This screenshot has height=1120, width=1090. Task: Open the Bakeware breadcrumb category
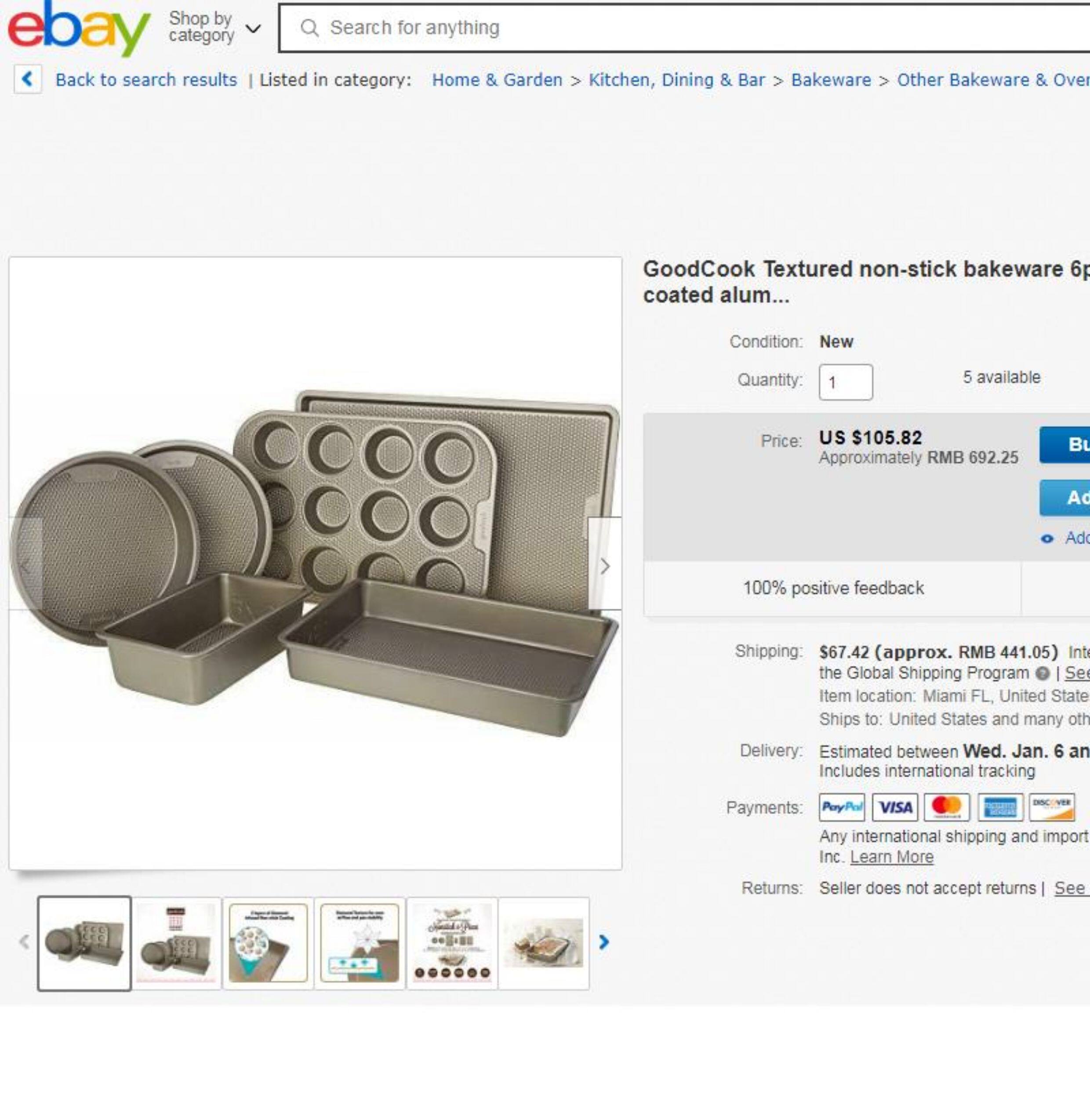click(831, 80)
